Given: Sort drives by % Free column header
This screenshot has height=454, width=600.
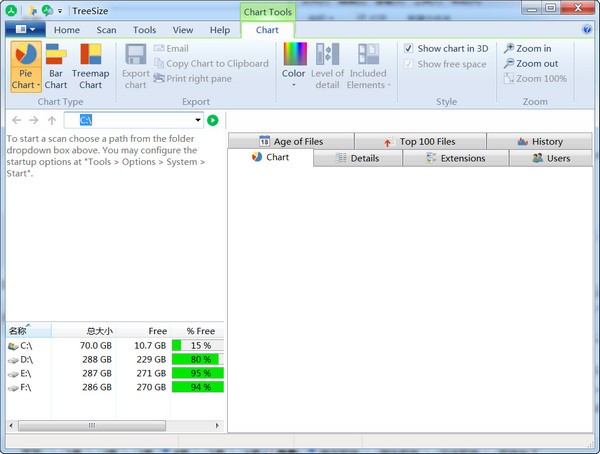Looking at the screenshot, I should point(199,330).
